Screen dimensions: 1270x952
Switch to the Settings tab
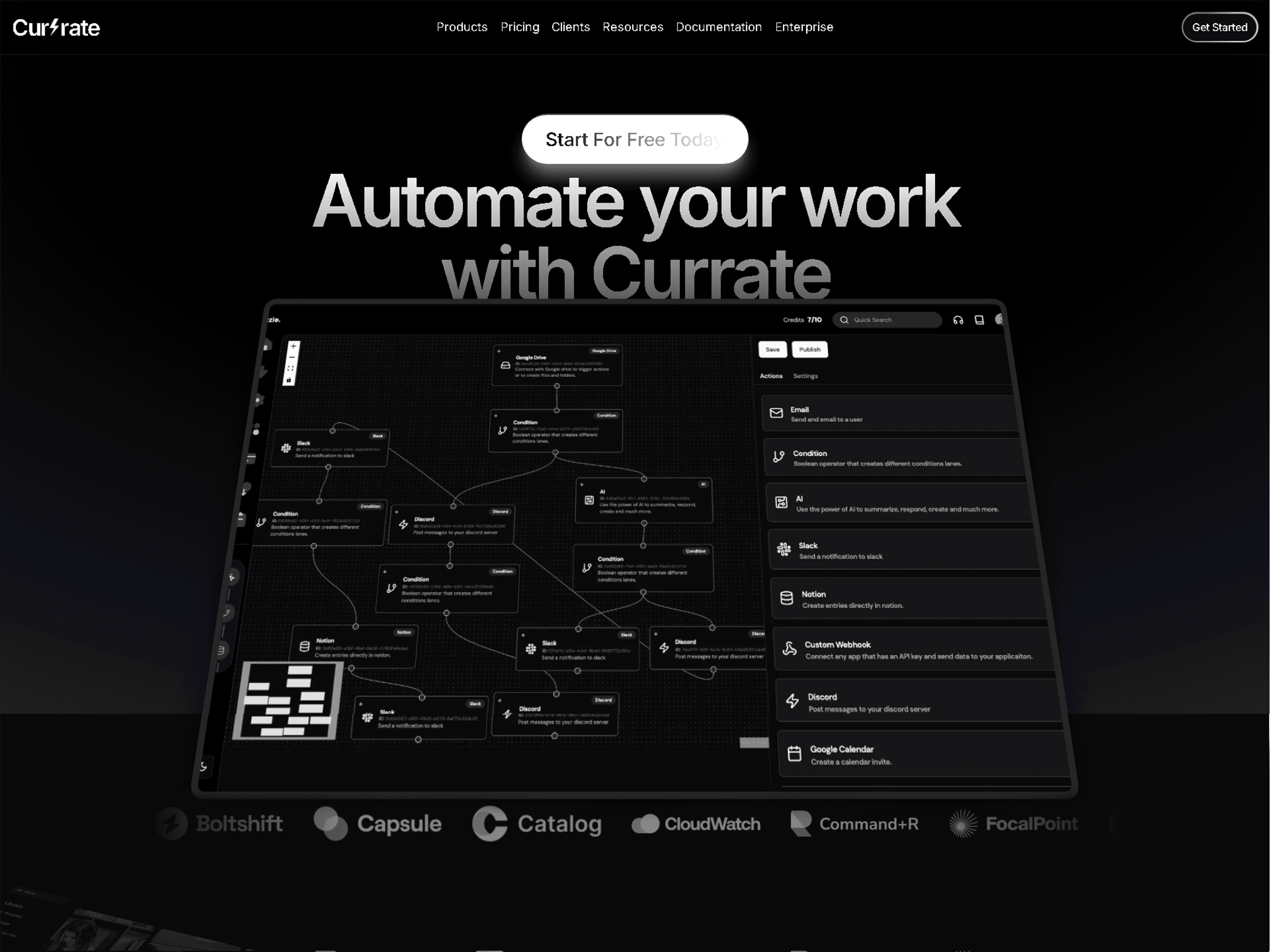[x=806, y=375]
